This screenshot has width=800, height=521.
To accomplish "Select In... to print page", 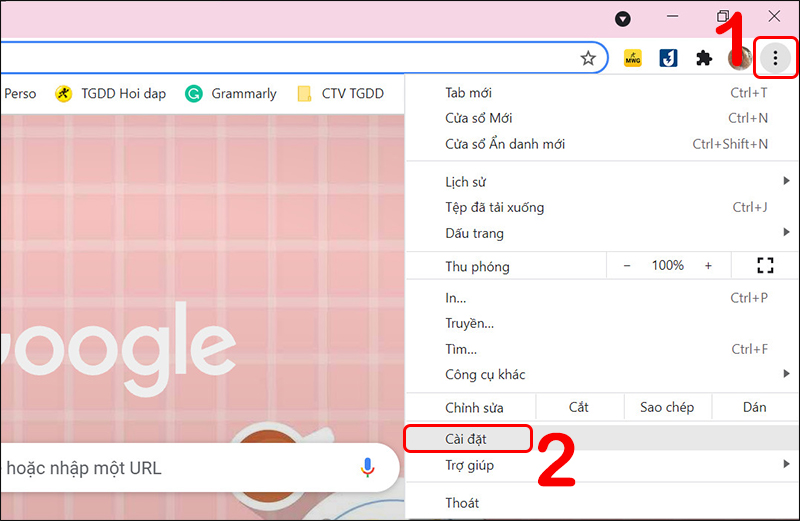I will [x=602, y=298].
